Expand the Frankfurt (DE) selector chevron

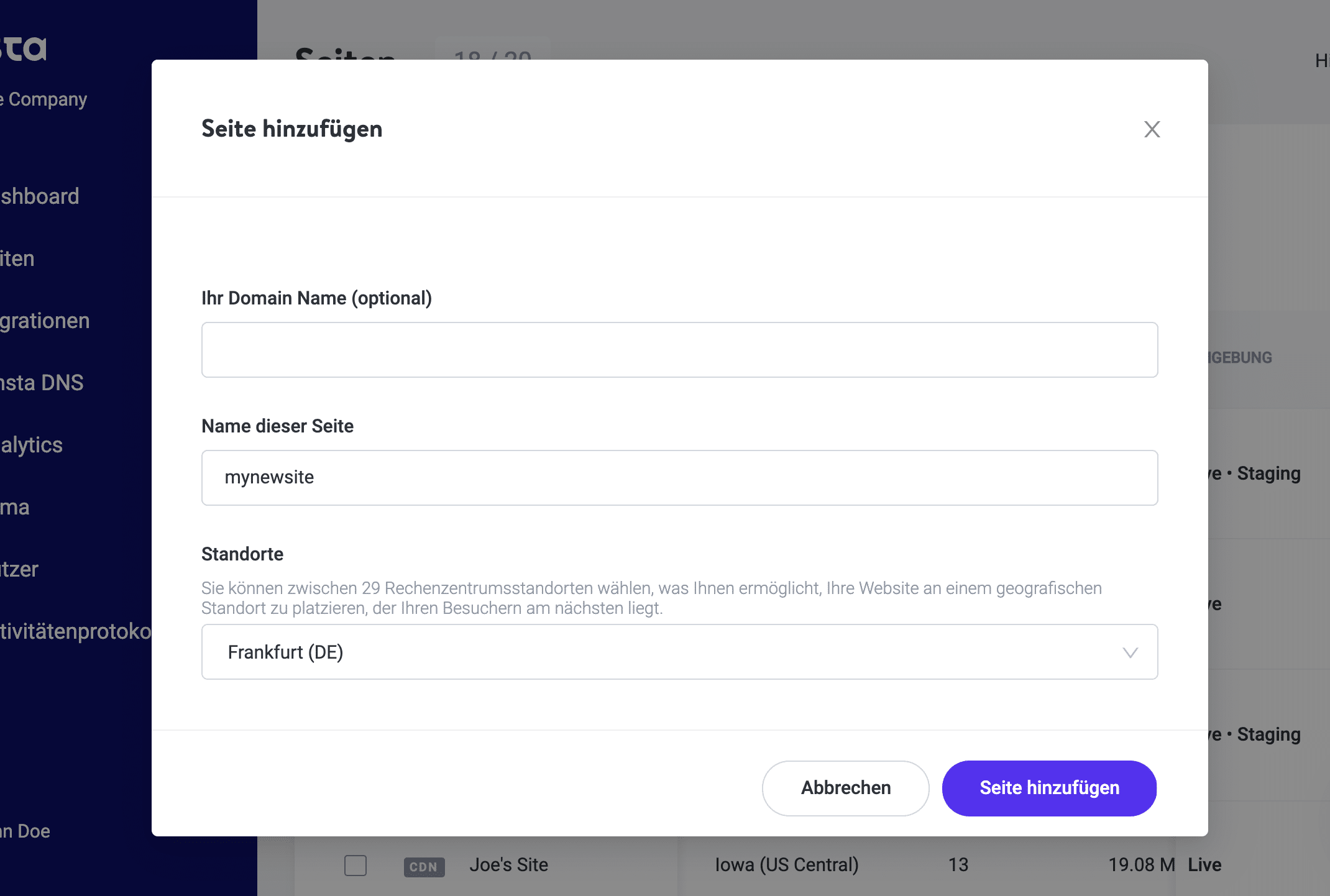(x=1131, y=653)
